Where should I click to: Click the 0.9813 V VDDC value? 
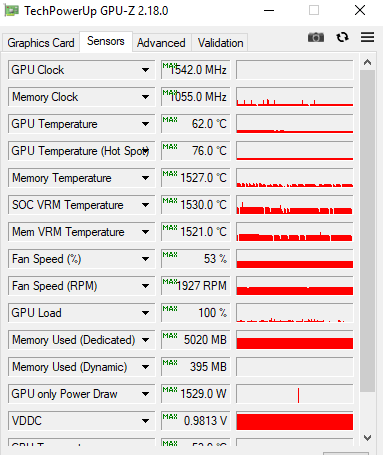click(x=196, y=421)
